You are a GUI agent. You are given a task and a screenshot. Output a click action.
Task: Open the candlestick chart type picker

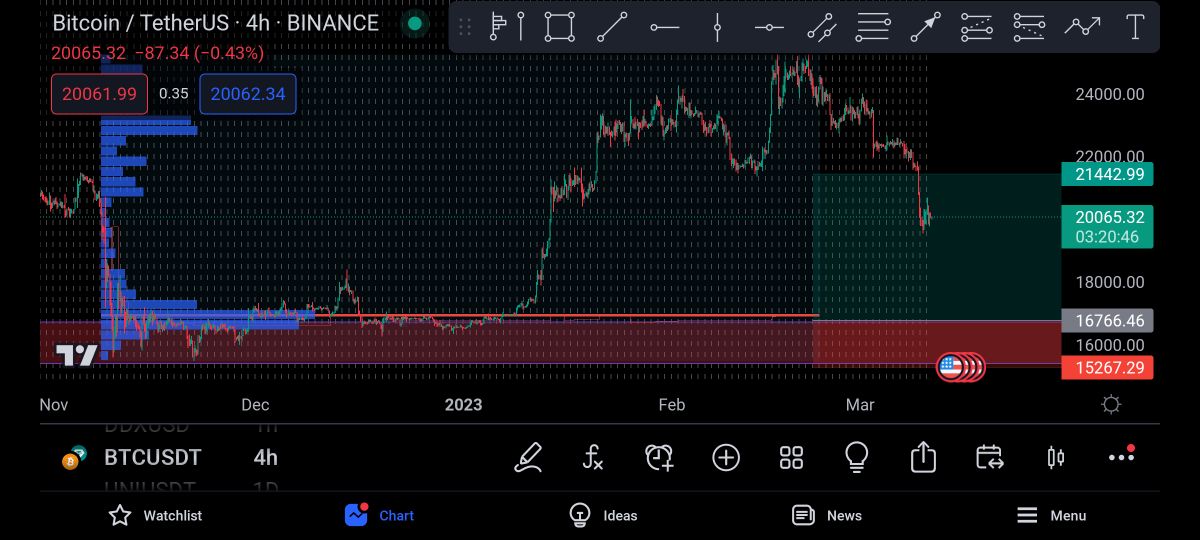(1055, 458)
